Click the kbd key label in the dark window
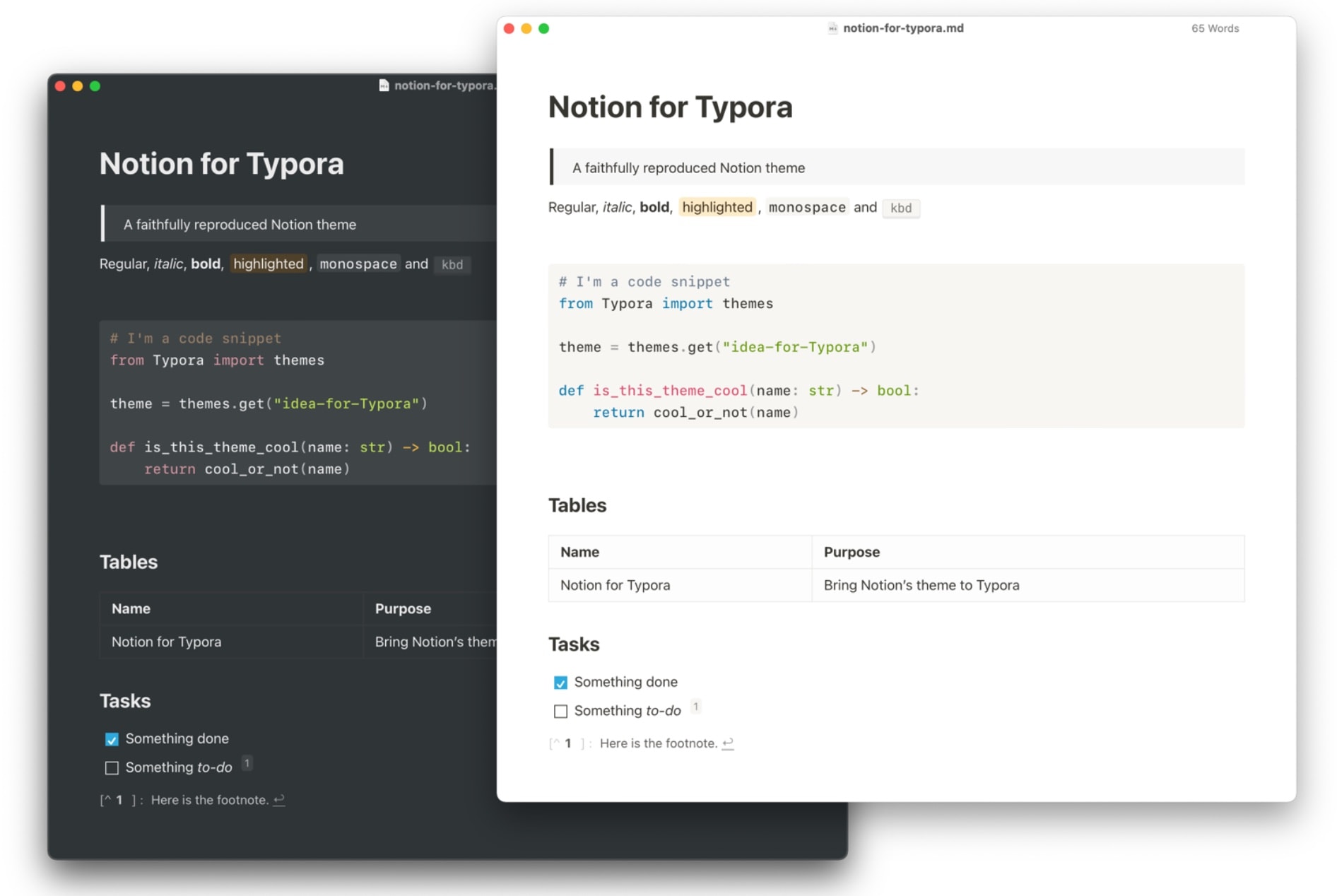The width and height of the screenshot is (1337, 896). pyautogui.click(x=452, y=265)
